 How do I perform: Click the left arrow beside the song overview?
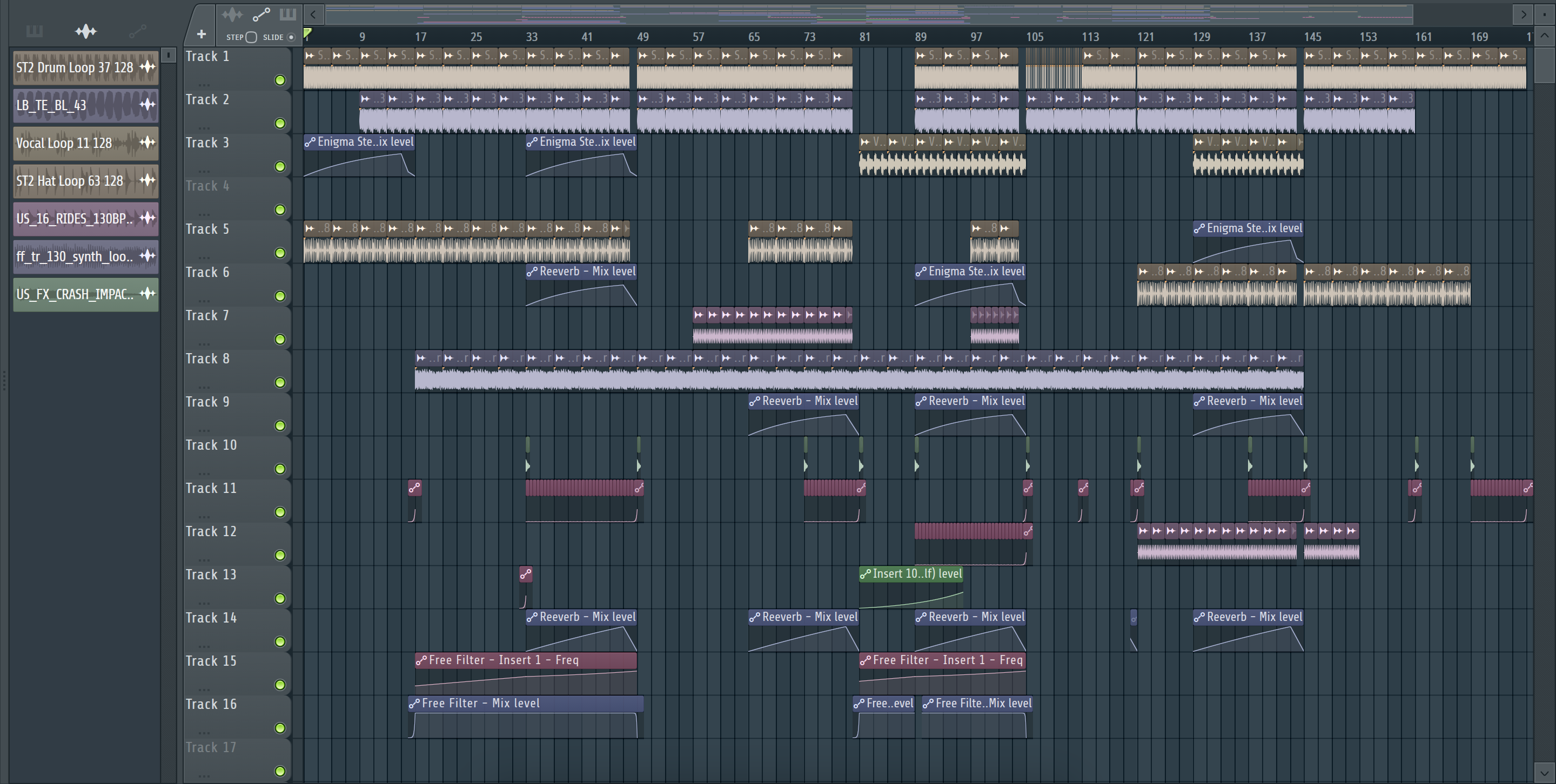click(x=313, y=15)
